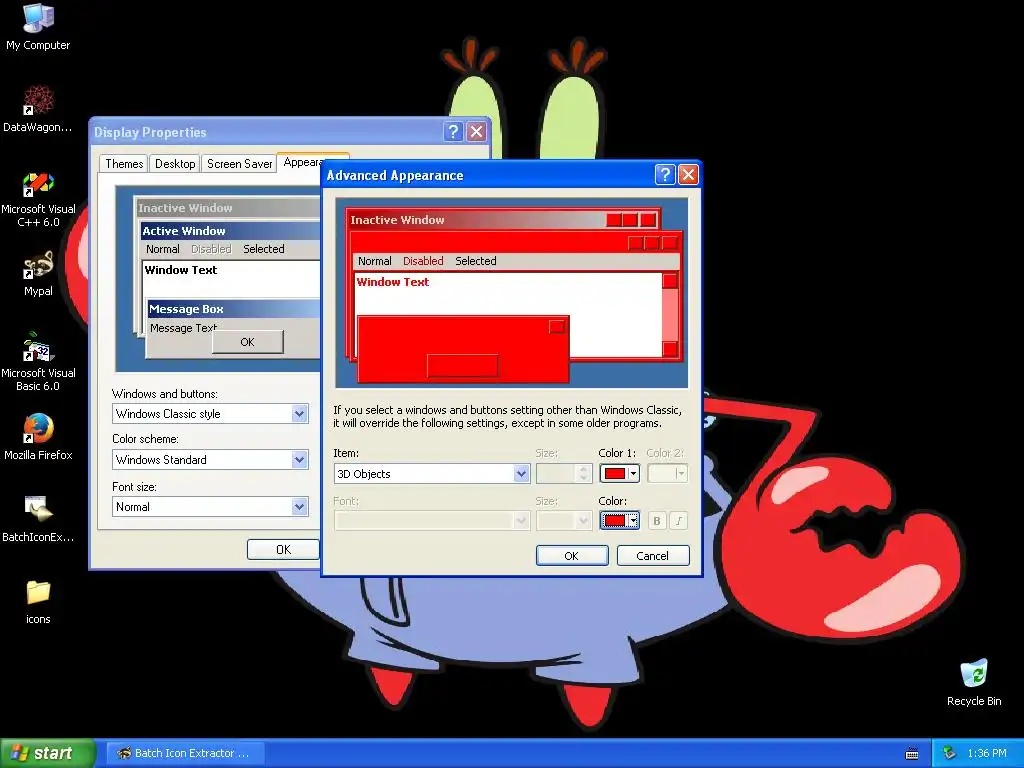Image resolution: width=1024 pixels, height=768 pixels.
Task: Open the Desktop tab in Display Properties
Action: pos(175,164)
